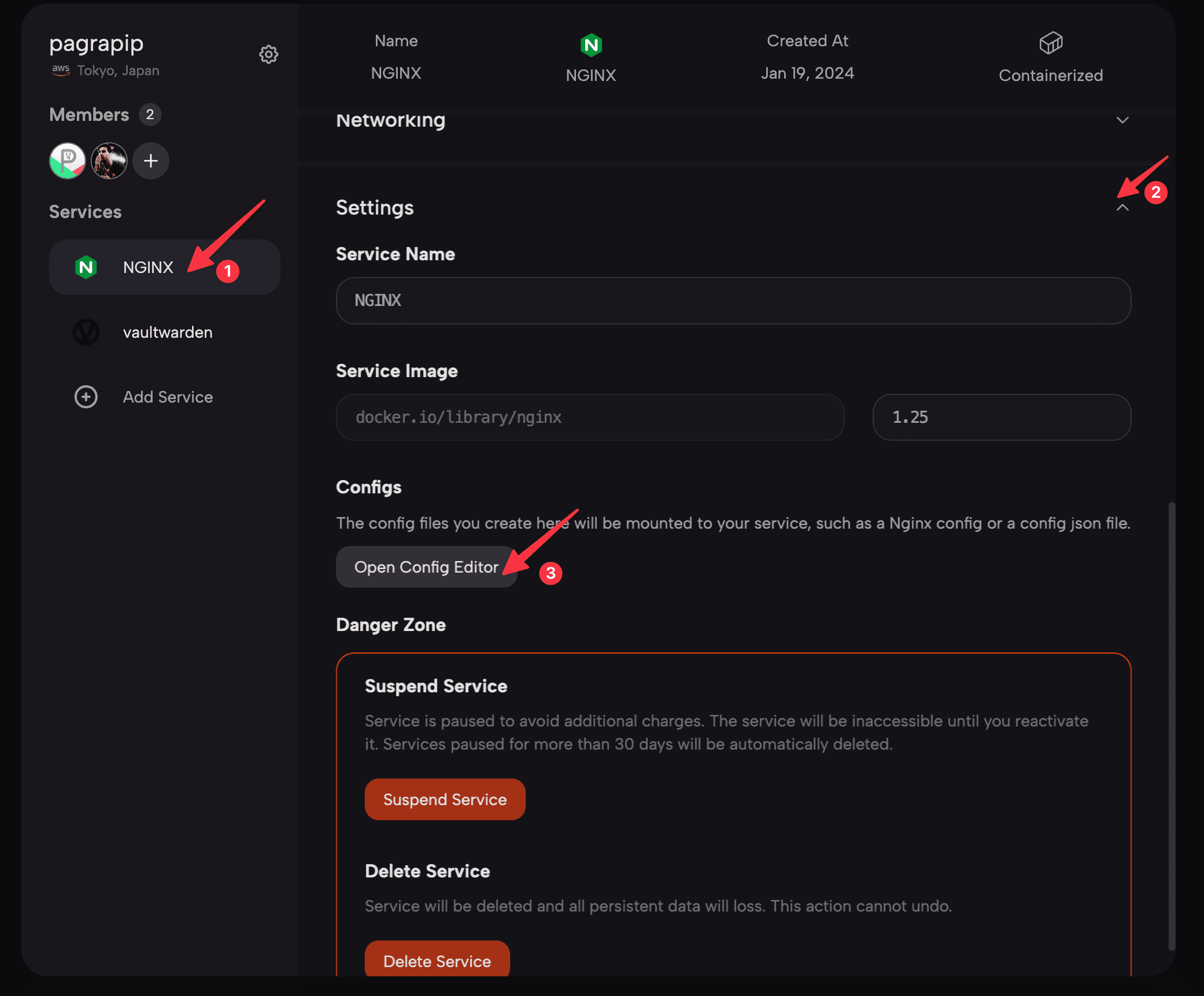Click the vaultwarden service icon
Screen dimensions: 1204x996
[x=86, y=331]
